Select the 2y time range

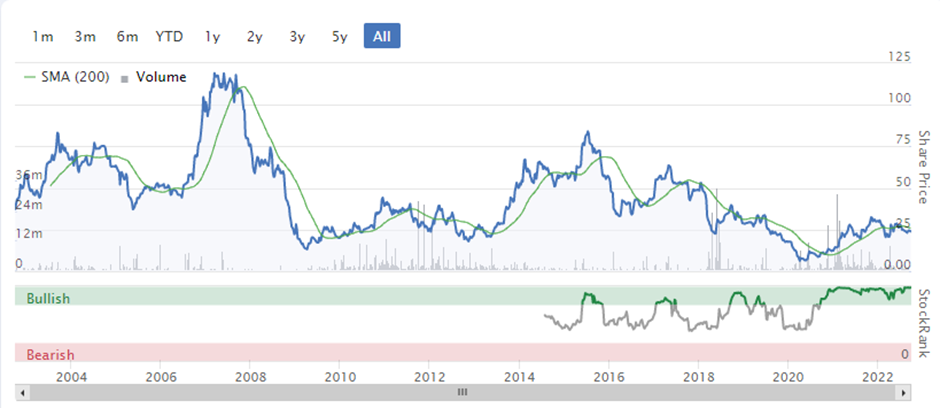[255, 37]
